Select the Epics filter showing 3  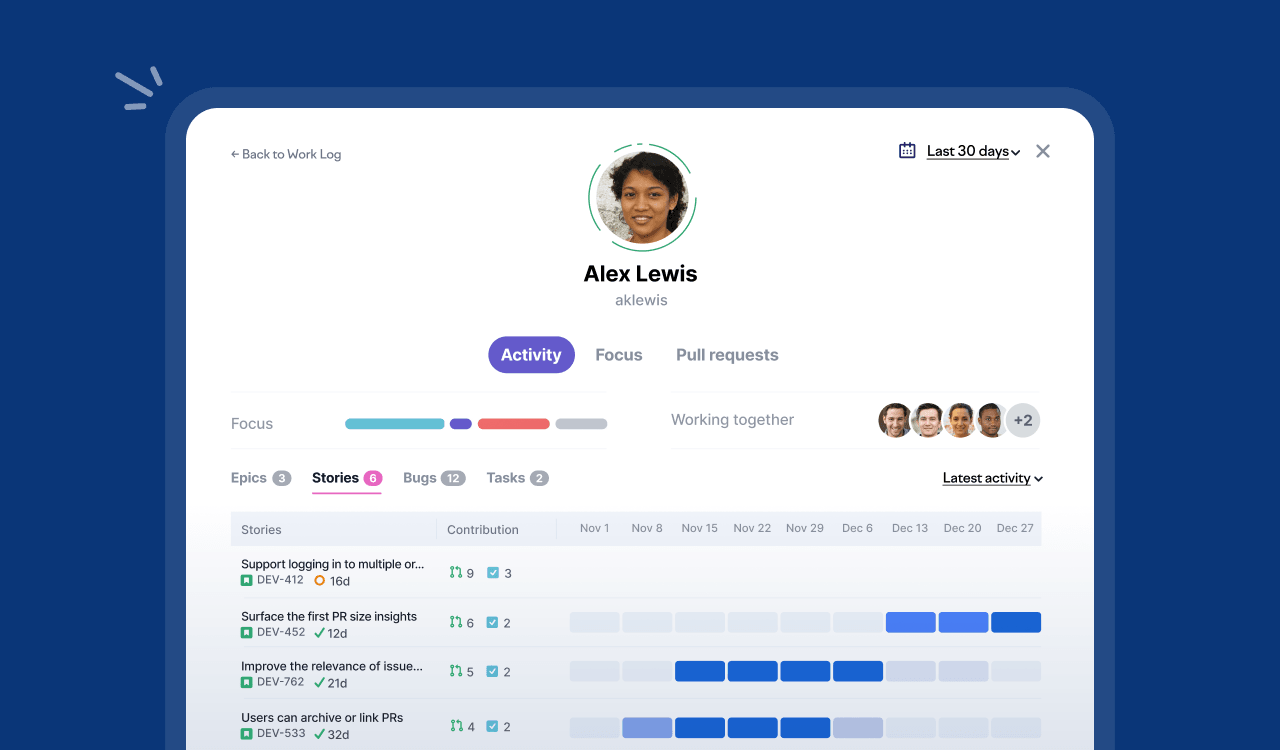pos(260,478)
